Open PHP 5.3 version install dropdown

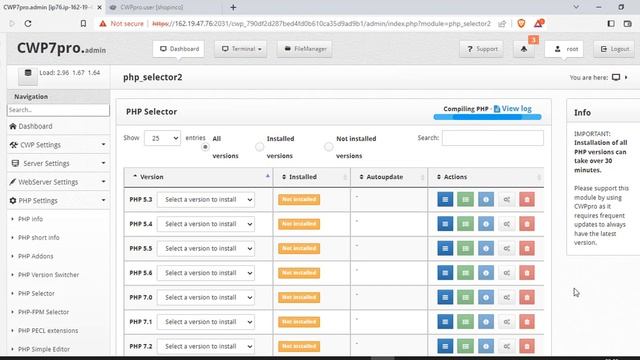click(206, 200)
